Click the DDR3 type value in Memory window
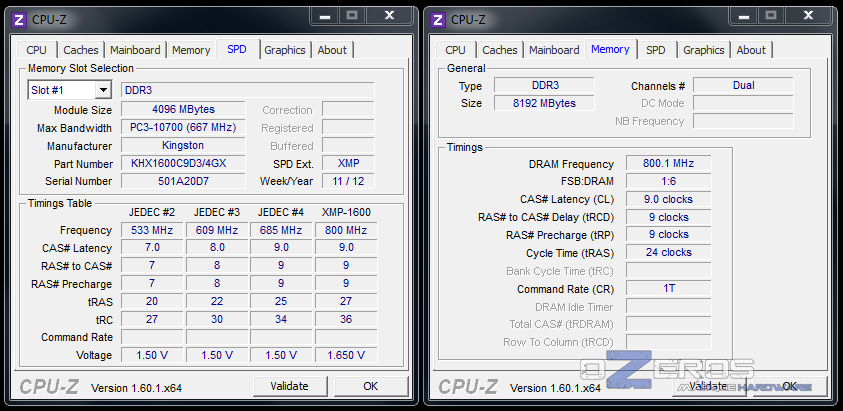Image resolution: width=843 pixels, height=411 pixels. (544, 85)
